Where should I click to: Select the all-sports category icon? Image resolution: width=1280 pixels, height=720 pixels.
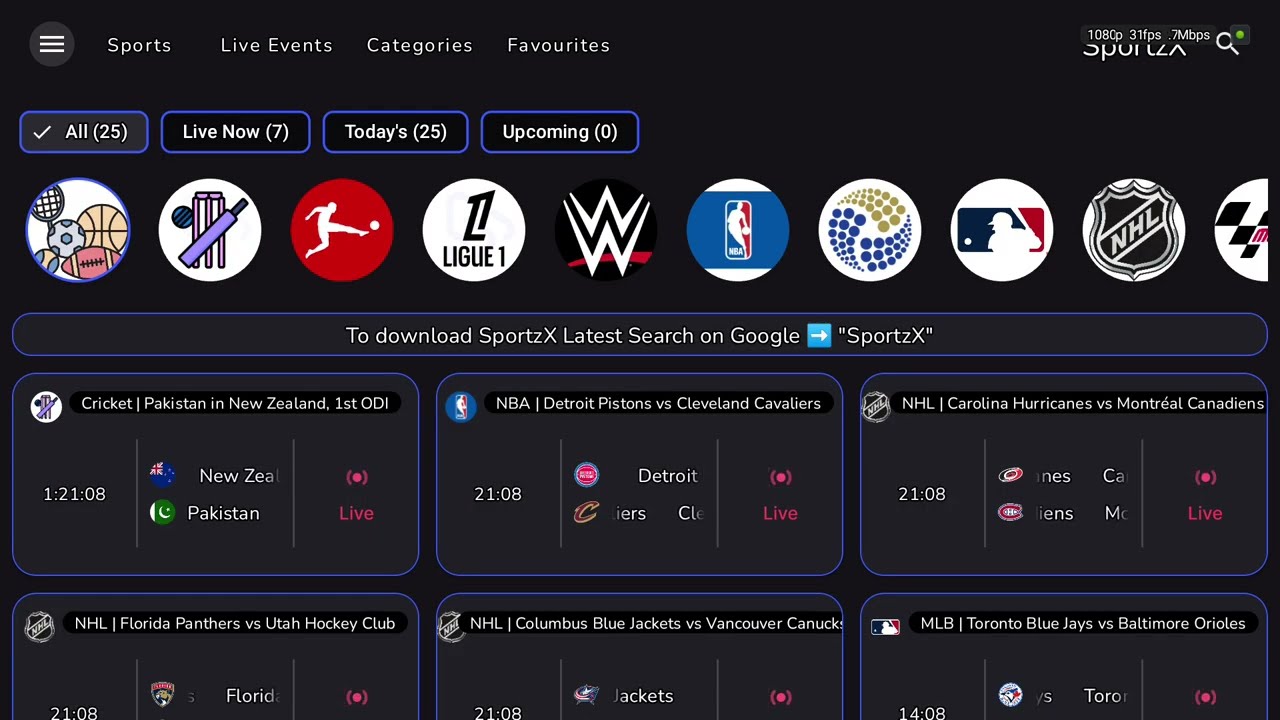[x=78, y=230]
